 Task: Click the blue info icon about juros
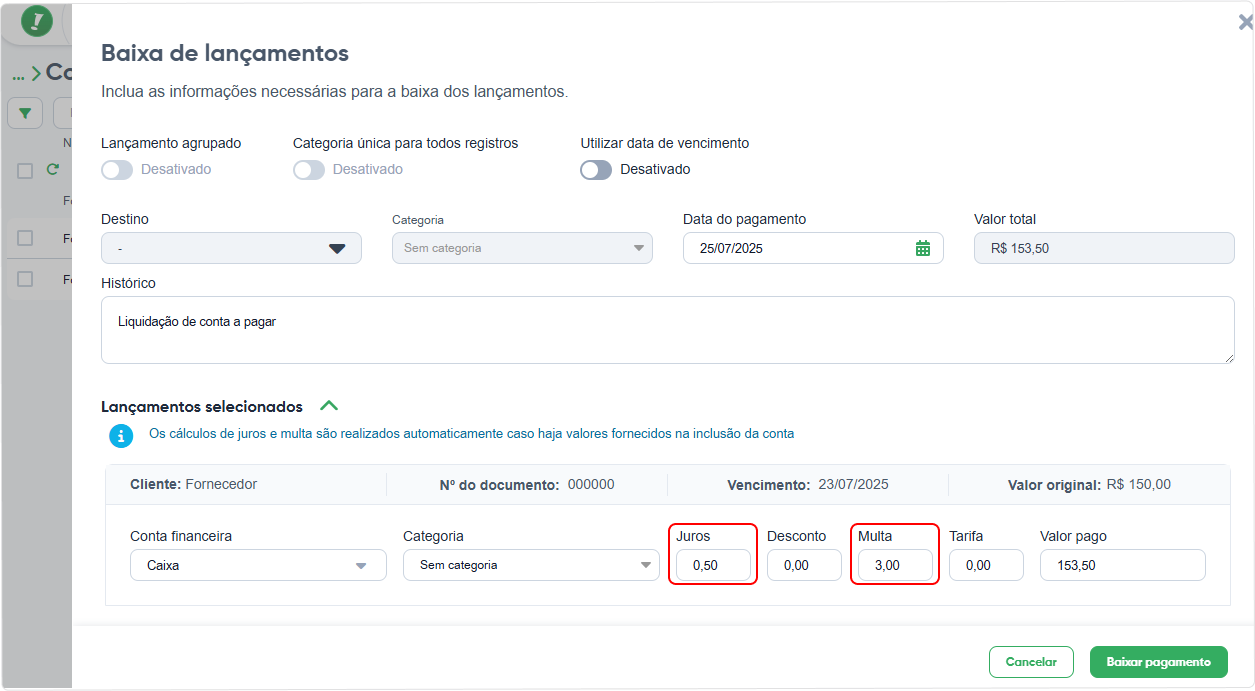click(x=121, y=435)
